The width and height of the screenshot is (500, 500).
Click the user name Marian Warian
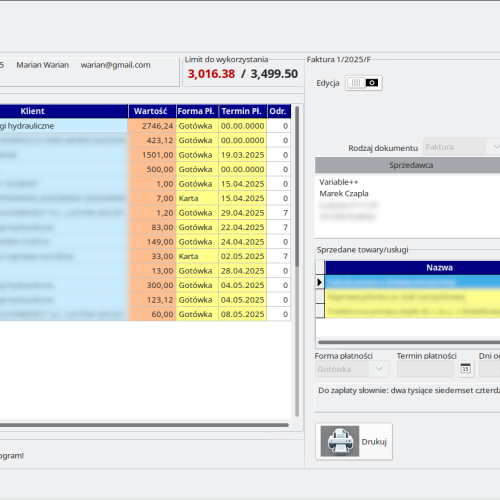43,65
